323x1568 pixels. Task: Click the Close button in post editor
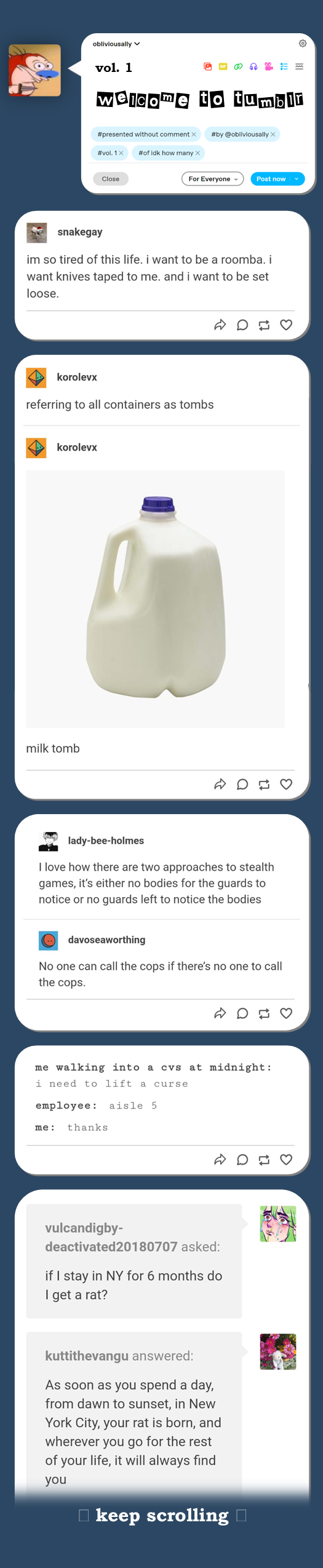(x=111, y=179)
